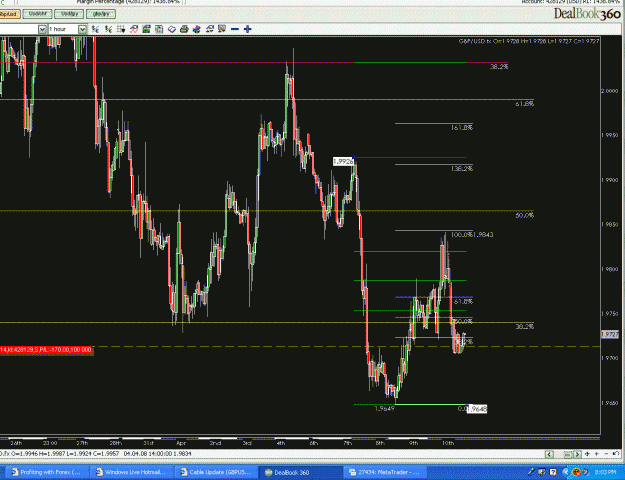Zoom in with the blue plus icon
This screenshot has height=480, width=625.
tap(248, 29)
